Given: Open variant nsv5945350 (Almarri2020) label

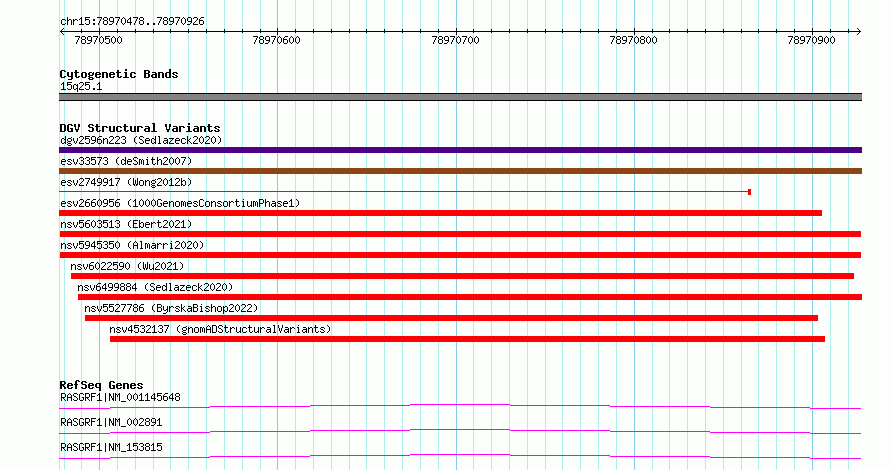Looking at the screenshot, I should tap(132, 245).
